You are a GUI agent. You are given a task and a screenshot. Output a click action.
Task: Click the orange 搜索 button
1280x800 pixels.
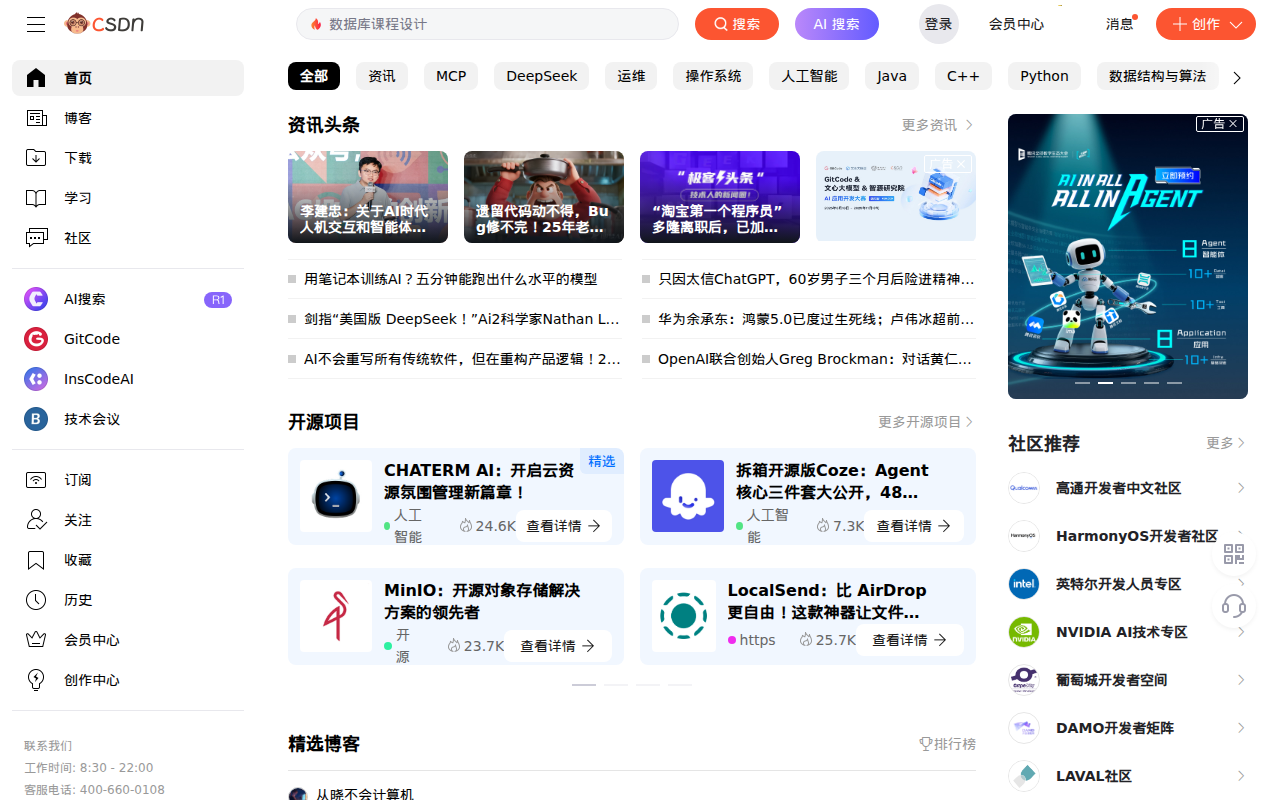(x=737, y=24)
